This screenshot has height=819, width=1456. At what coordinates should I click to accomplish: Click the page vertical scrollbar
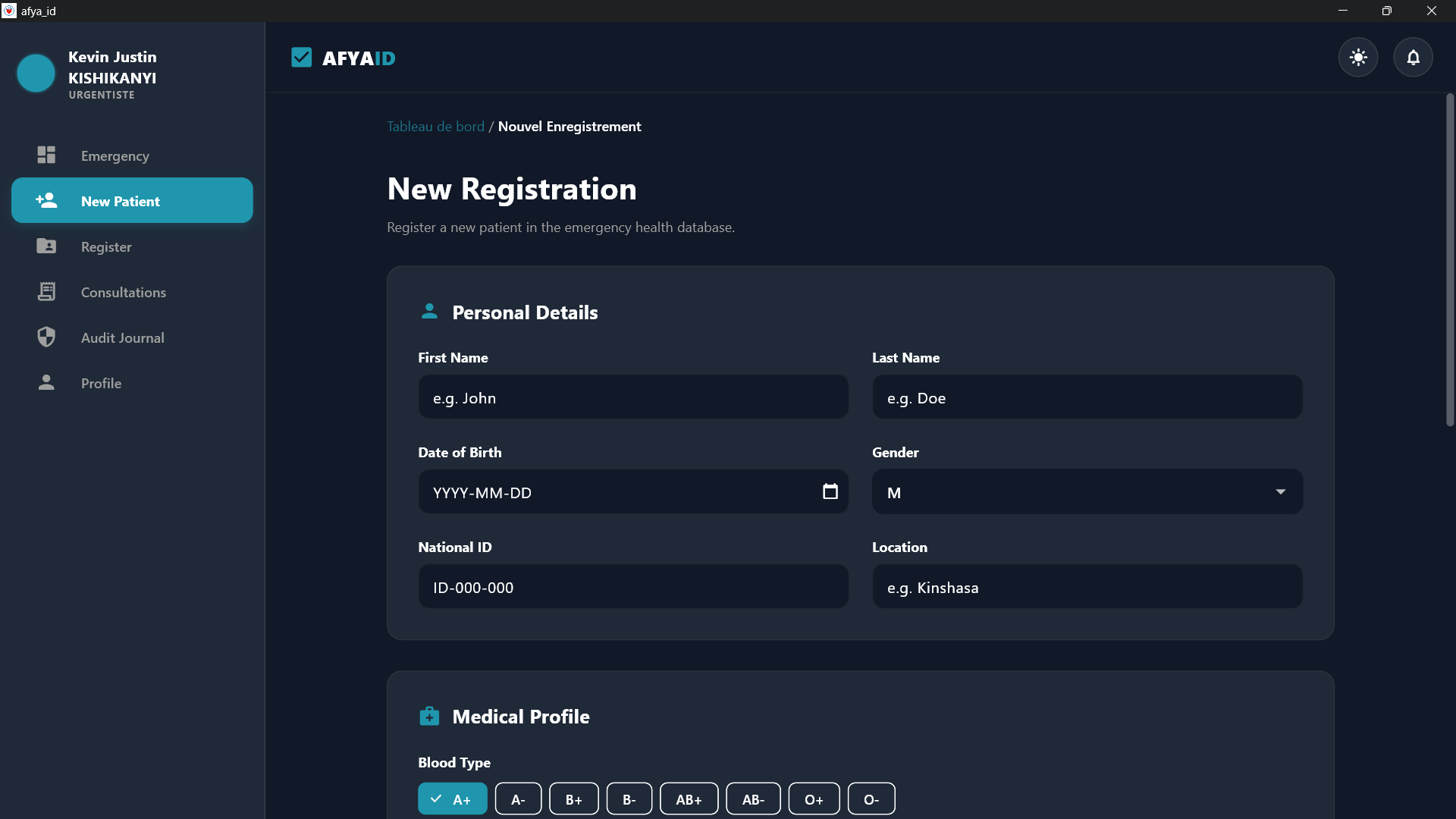[x=1449, y=258]
